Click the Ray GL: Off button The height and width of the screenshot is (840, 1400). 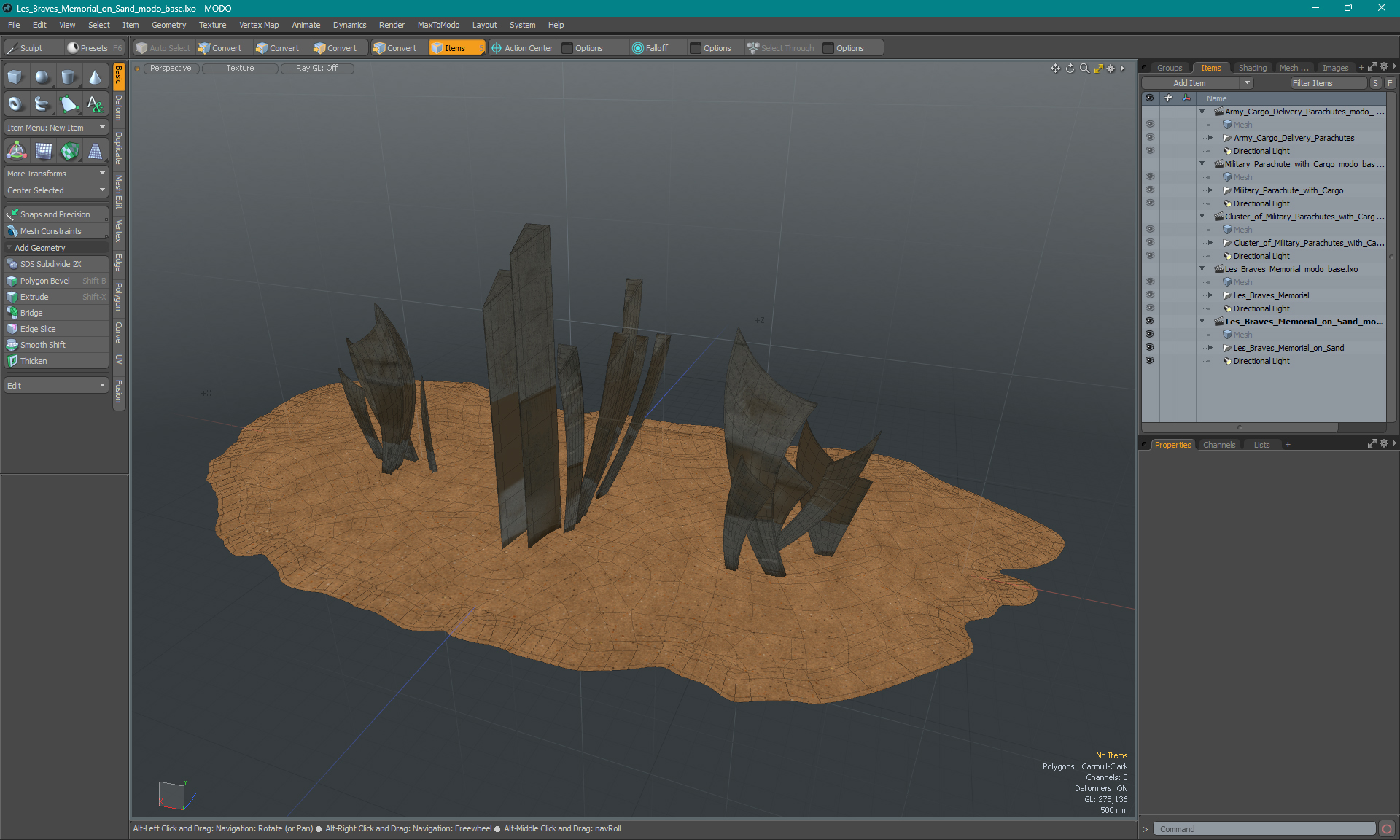[317, 69]
